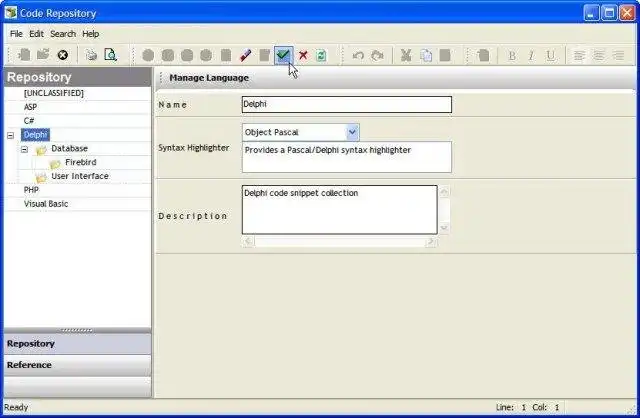
Task: Select the Database folder label
Action: point(69,149)
